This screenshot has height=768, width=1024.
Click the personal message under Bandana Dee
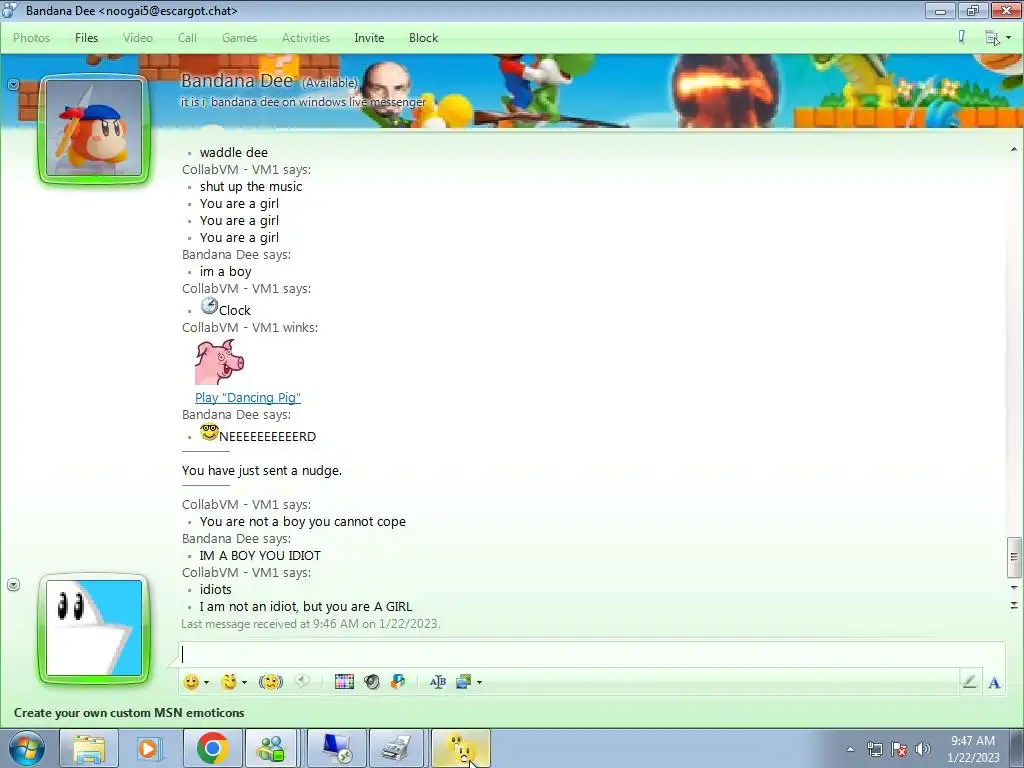303,102
